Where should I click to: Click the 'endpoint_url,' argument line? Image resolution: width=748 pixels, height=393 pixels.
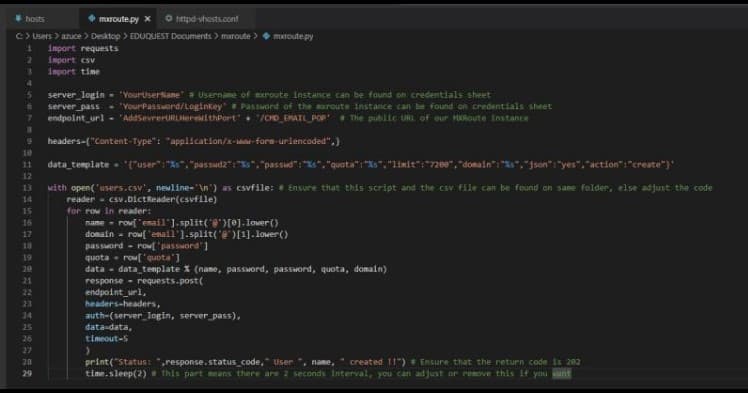coord(115,292)
